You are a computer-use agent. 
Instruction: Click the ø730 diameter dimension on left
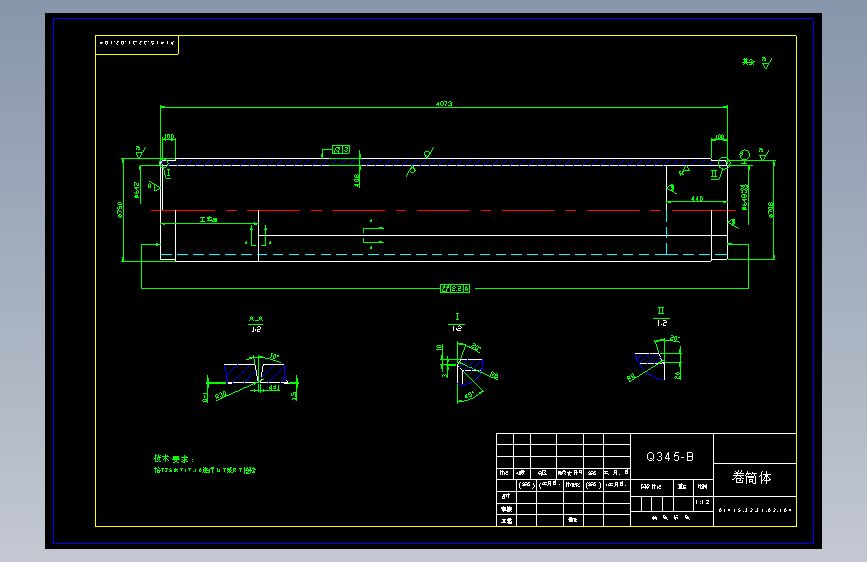(120, 210)
